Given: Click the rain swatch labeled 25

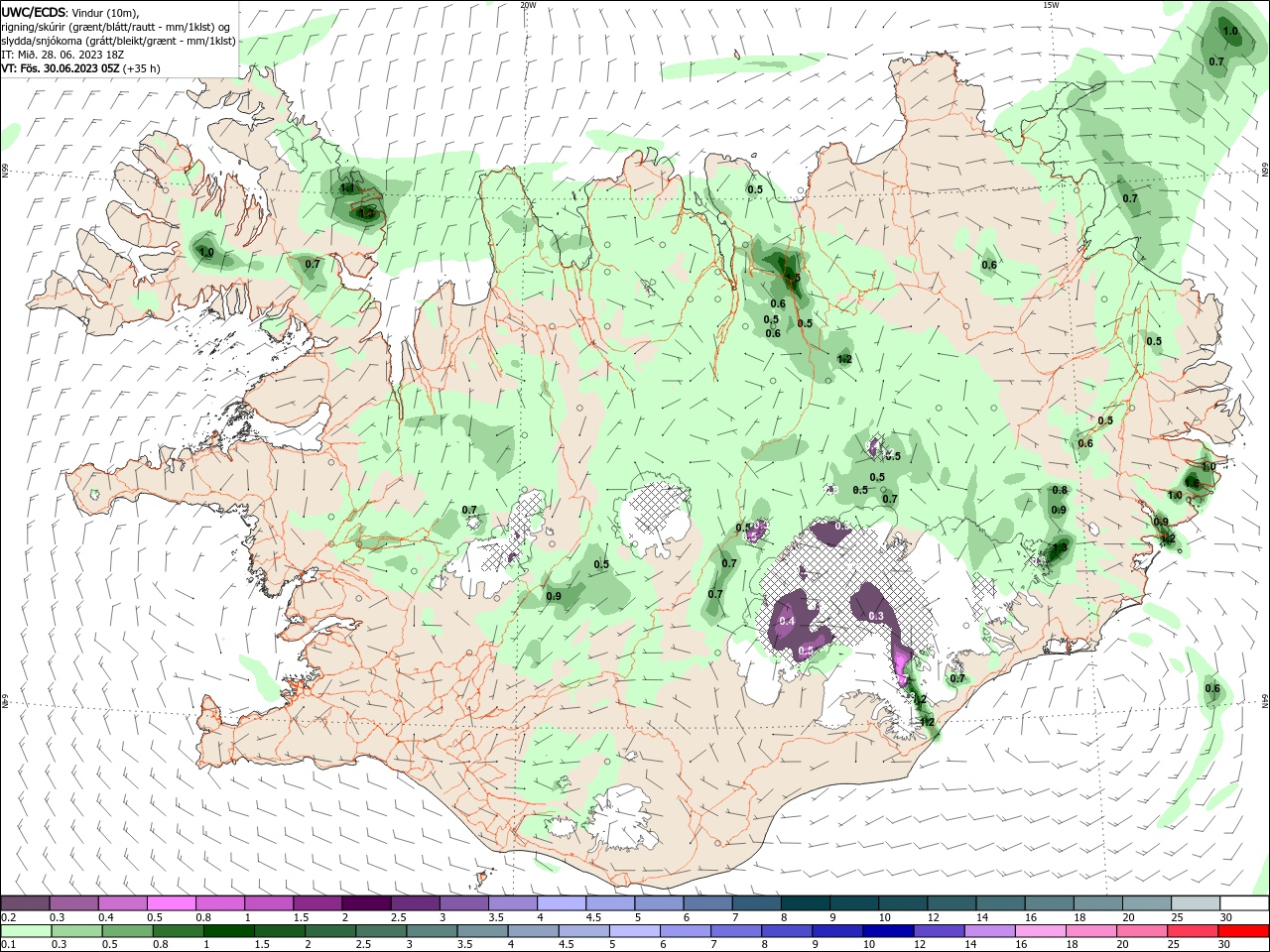Looking at the screenshot, I should [x=1191, y=931].
